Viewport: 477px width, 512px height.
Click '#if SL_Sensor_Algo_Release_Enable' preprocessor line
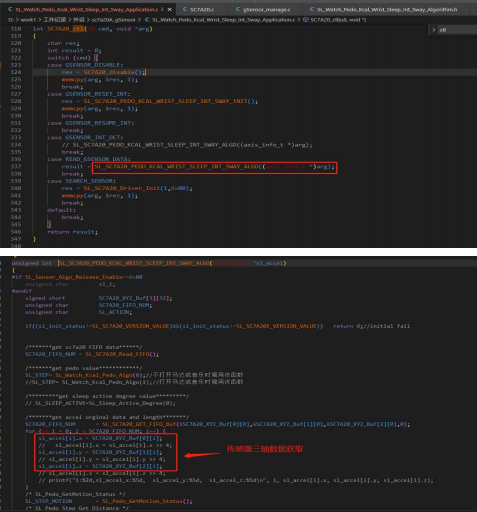[77, 277]
